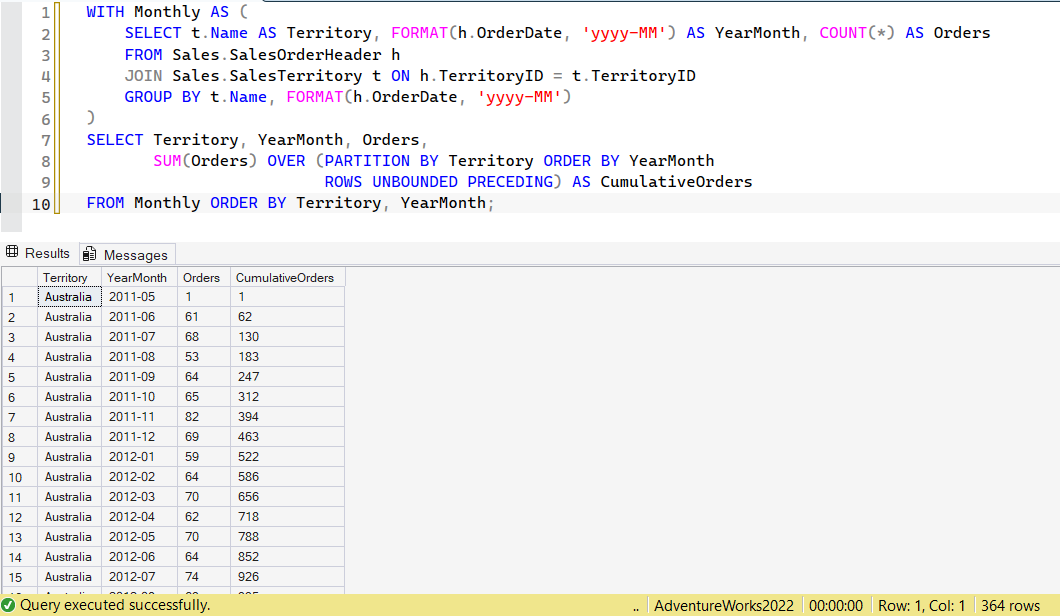Click the green query success checkmark icon
The image size is (1060, 616).
(x=9, y=605)
